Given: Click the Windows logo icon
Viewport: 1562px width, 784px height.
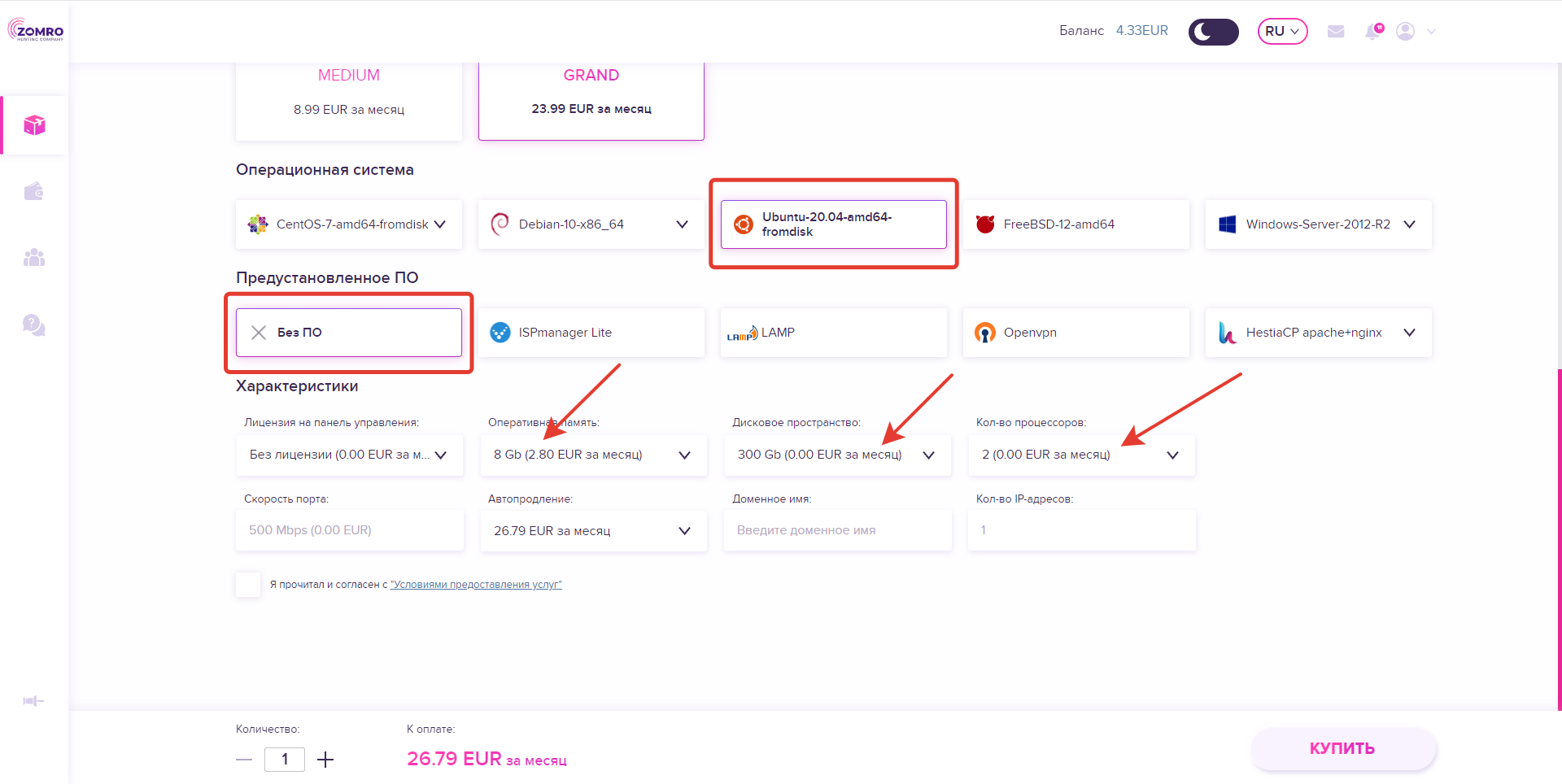Looking at the screenshot, I should tap(1228, 224).
